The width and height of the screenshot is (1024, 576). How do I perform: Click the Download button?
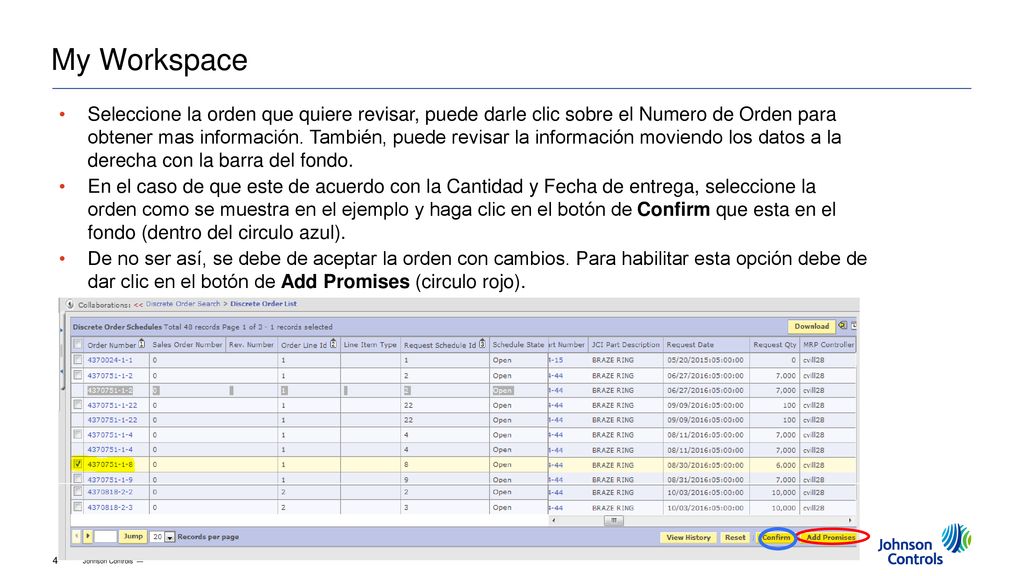click(811, 326)
